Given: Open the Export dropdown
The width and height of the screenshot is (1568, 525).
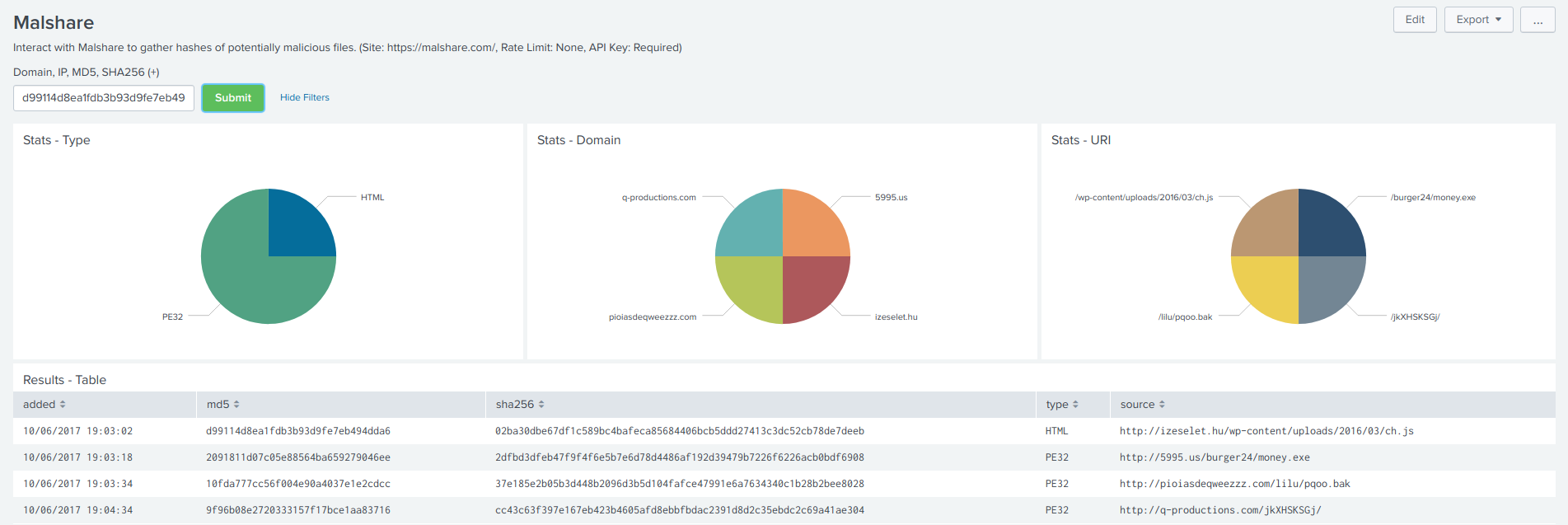Looking at the screenshot, I should pyautogui.click(x=1478, y=20).
